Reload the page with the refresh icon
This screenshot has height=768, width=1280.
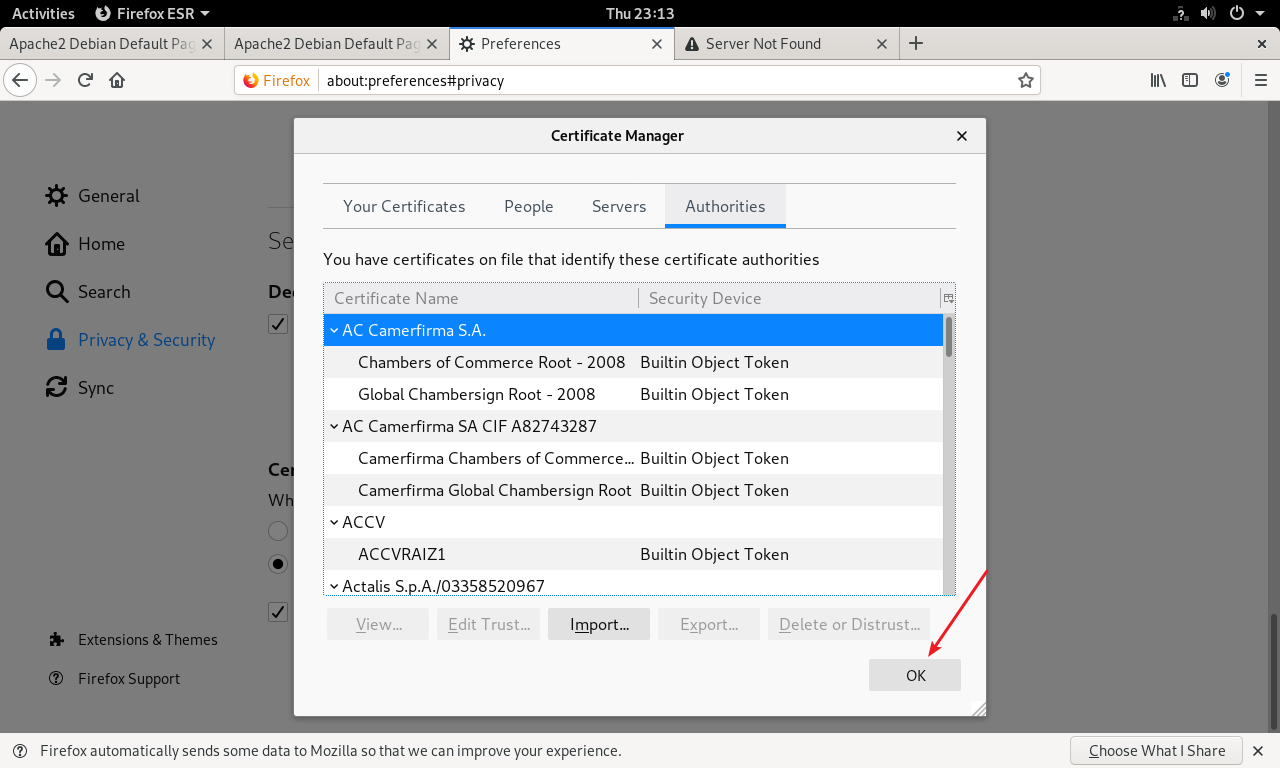[85, 80]
